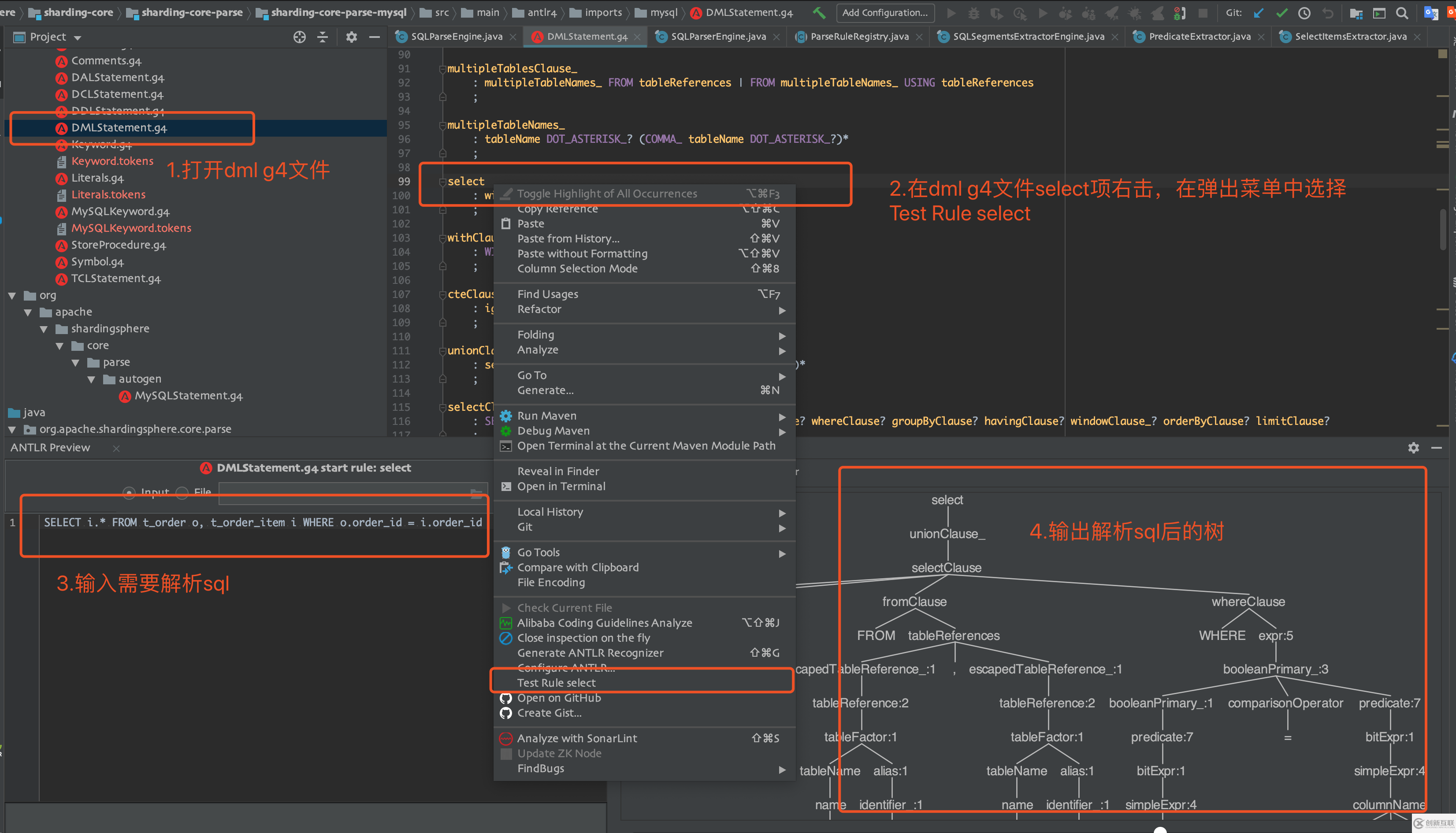This screenshot has width=1456, height=833.
Task: Collapse the apache folder node
Action: [27, 312]
